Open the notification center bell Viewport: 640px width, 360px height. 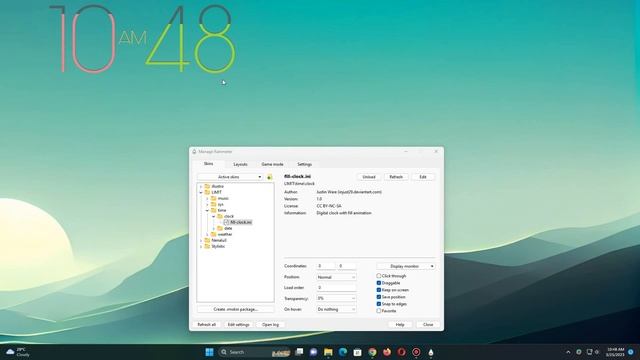point(631,352)
